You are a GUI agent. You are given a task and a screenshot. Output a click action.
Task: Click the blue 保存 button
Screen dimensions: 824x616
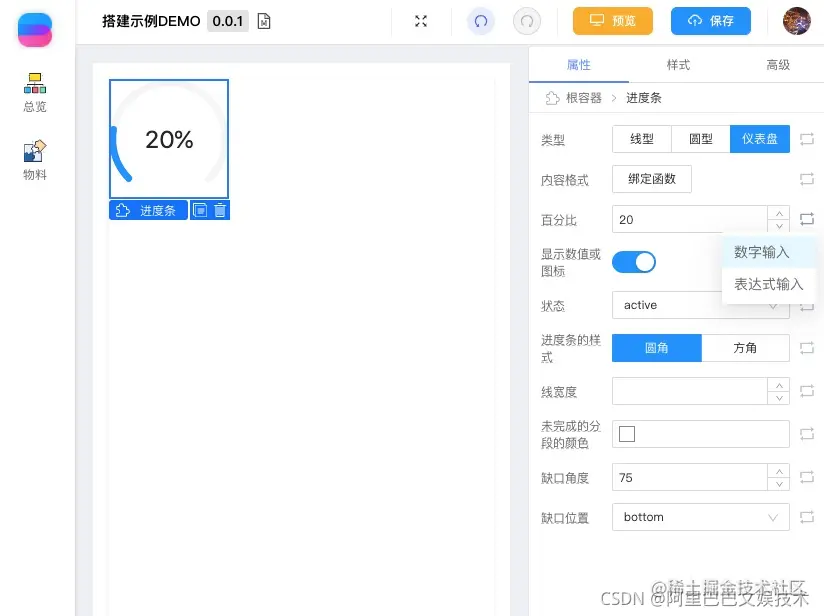pos(710,20)
